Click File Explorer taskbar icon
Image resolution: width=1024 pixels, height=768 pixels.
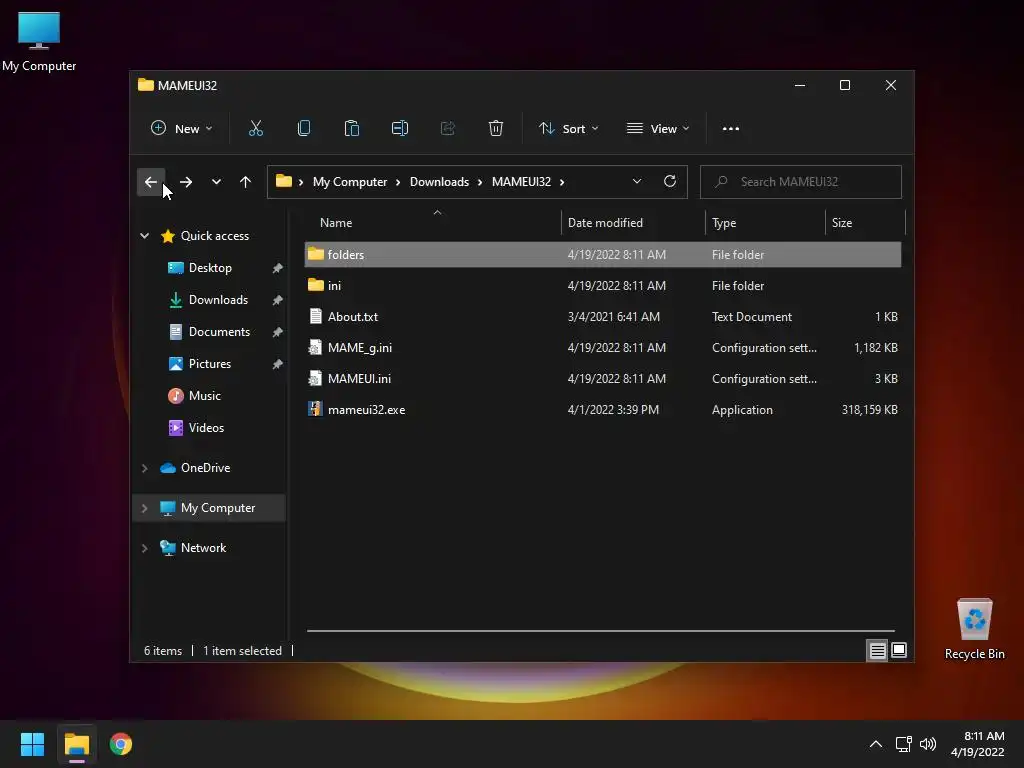pyautogui.click(x=76, y=744)
